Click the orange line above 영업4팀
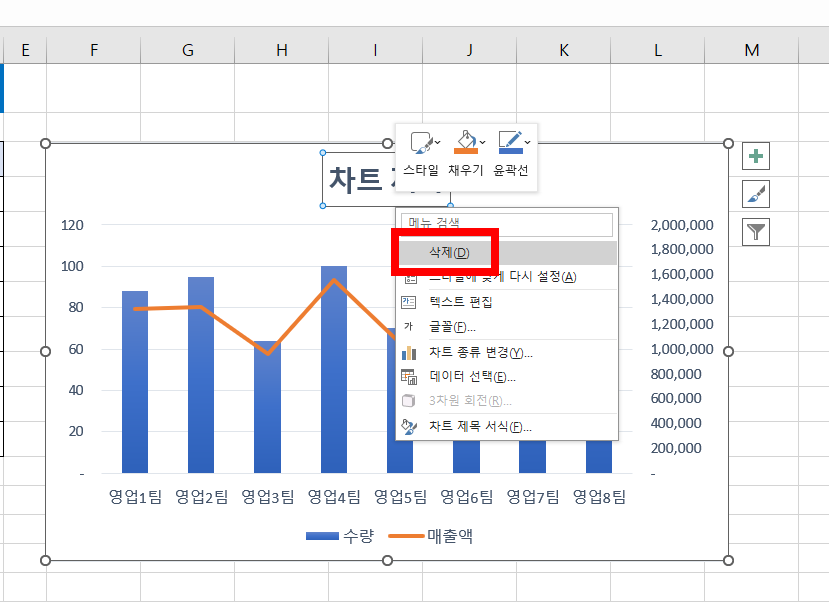Screen dimensions: 829x602 click(334, 280)
